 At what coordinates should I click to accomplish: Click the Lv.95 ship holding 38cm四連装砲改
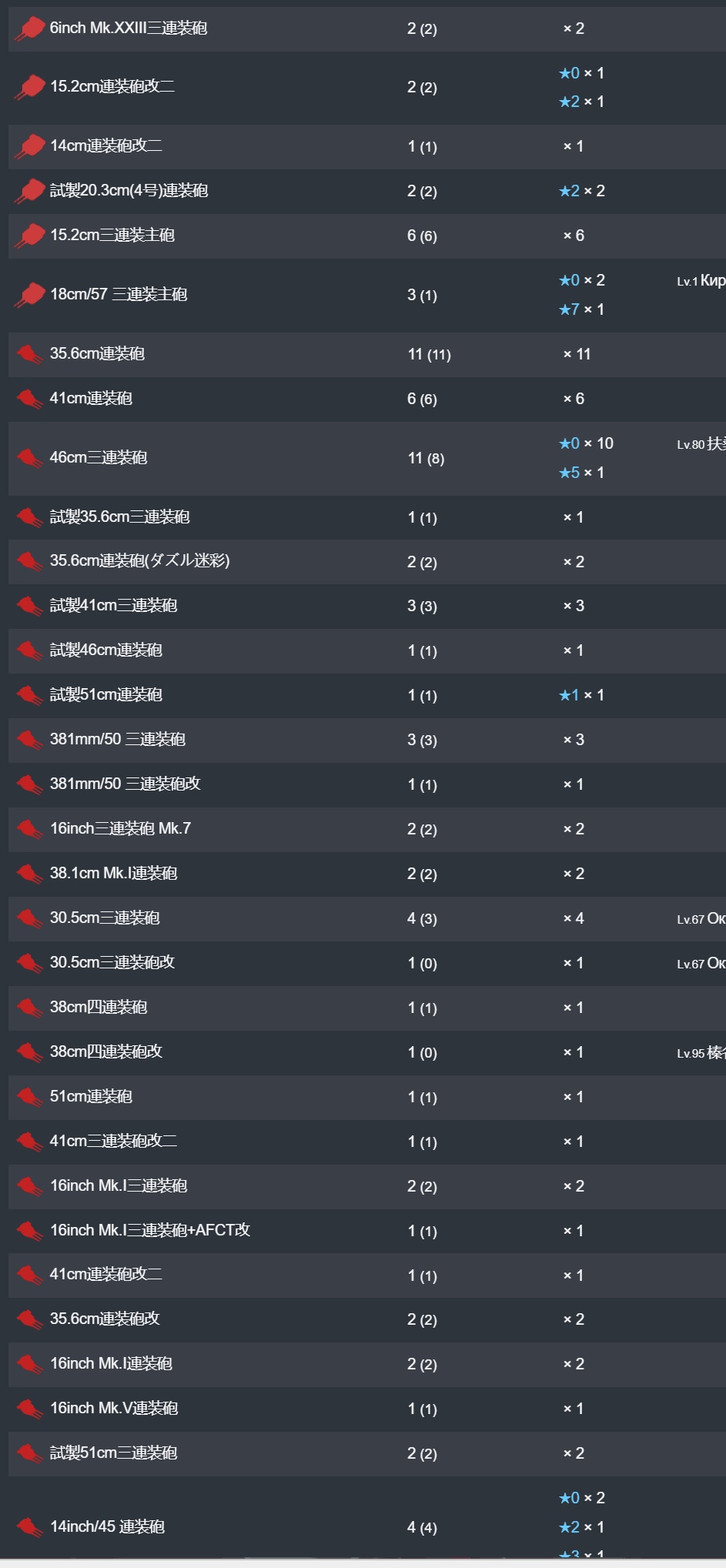point(701,1053)
